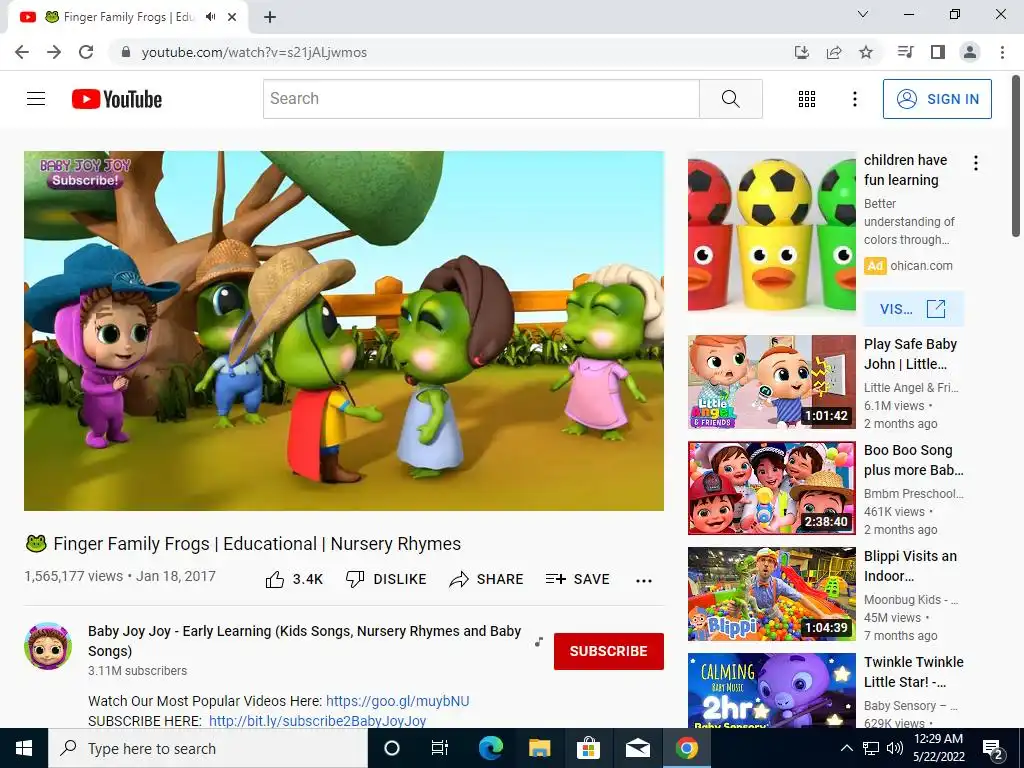Open Chrome three-dot menu
The width and height of the screenshot is (1024, 768).
(1002, 52)
